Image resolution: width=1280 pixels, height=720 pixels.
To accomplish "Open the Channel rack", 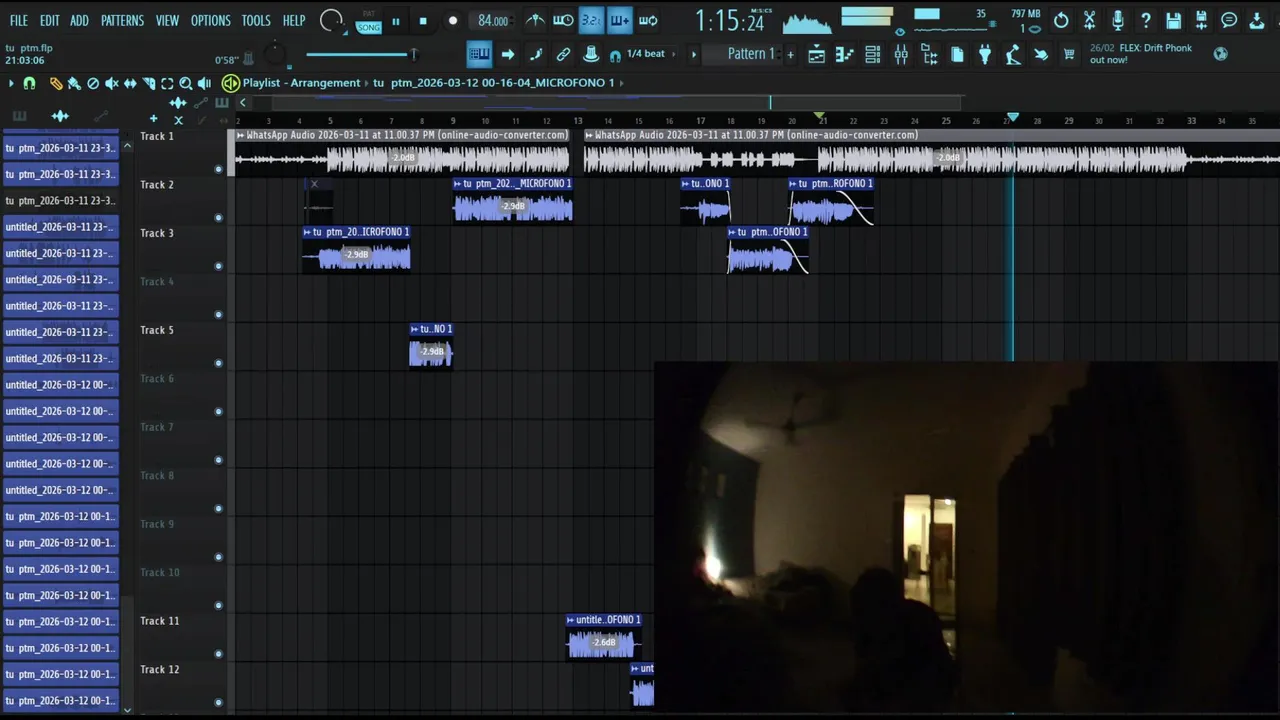I will tap(872, 55).
